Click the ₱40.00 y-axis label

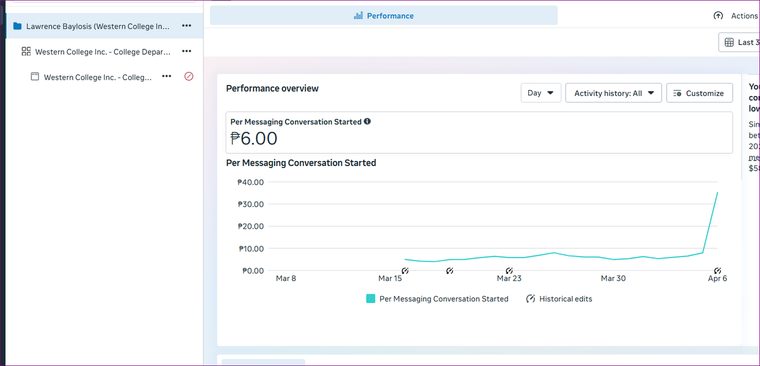[x=251, y=182]
